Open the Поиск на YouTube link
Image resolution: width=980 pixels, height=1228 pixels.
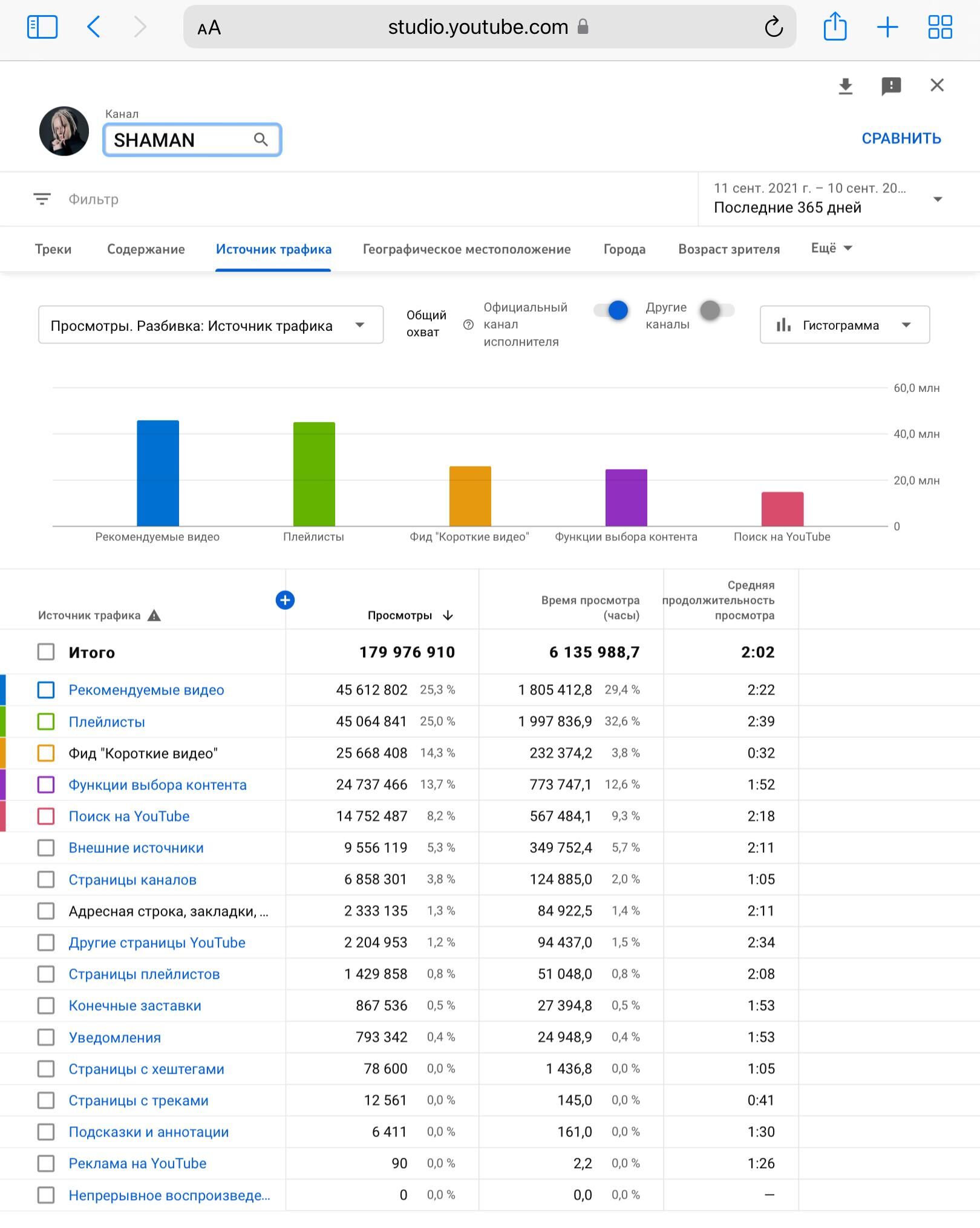(129, 816)
